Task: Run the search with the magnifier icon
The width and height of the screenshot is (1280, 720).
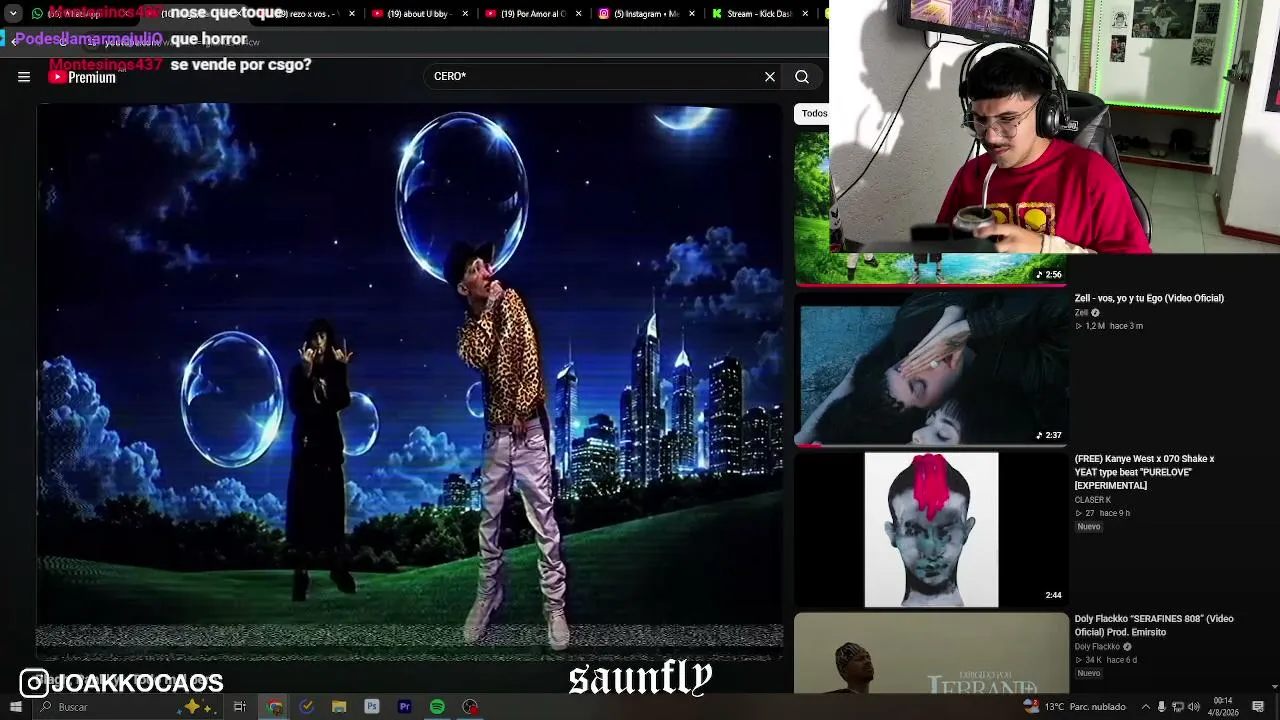Action: click(x=802, y=77)
